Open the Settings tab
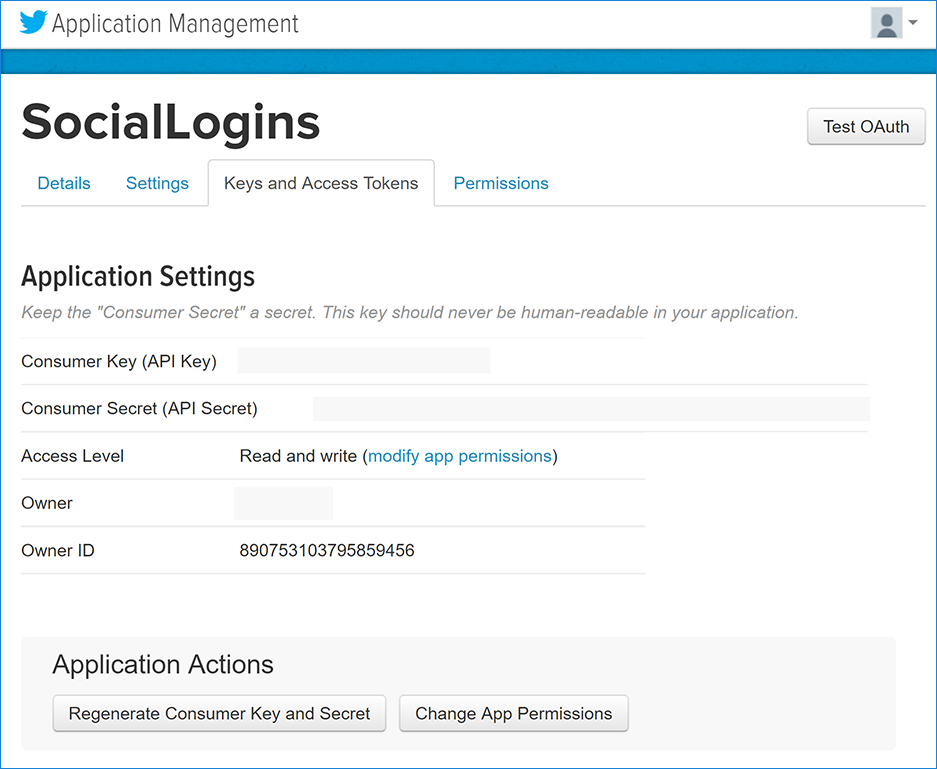Viewport: 937px width, 769px height. (x=157, y=183)
